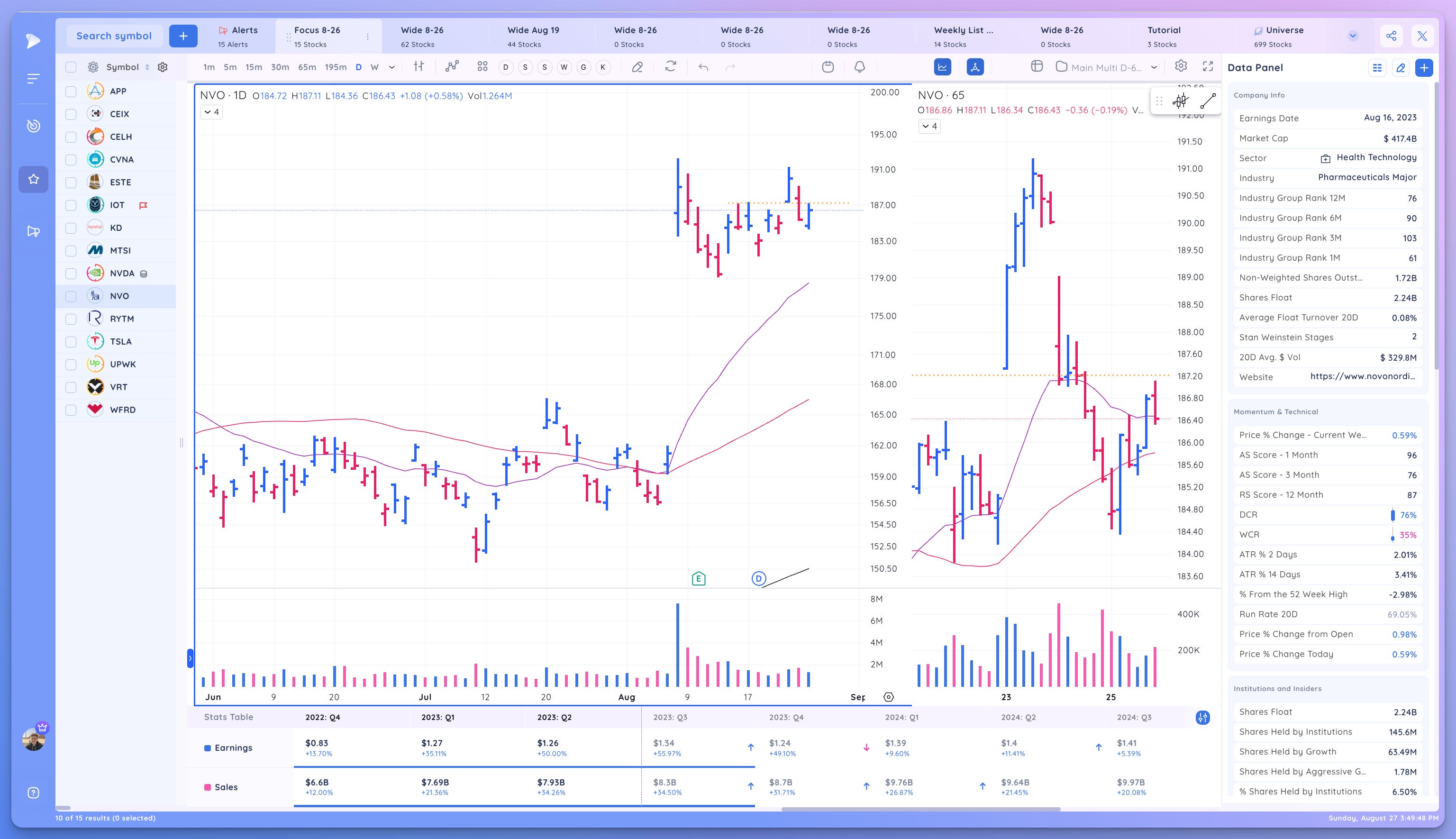This screenshot has width=1456, height=839.
Task: Click Data Panel list-view icon
Action: click(x=1378, y=68)
